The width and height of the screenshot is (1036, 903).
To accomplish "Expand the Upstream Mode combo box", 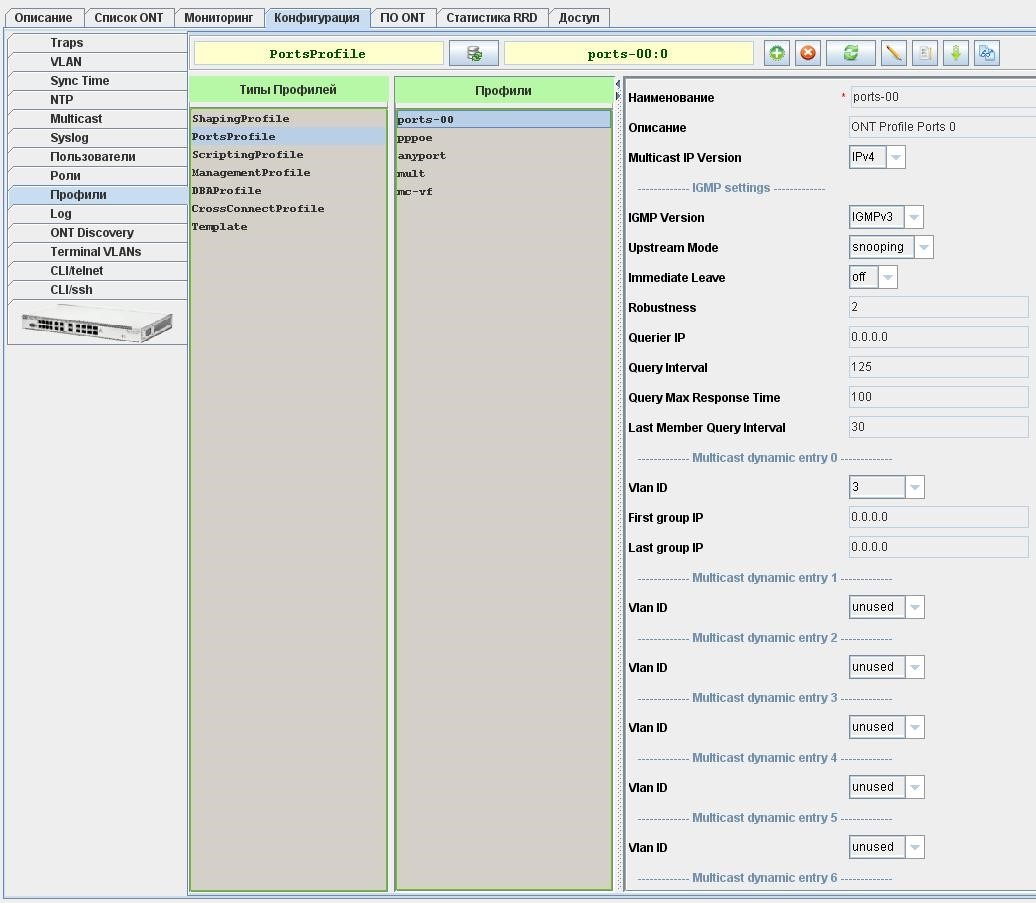I will [923, 247].
